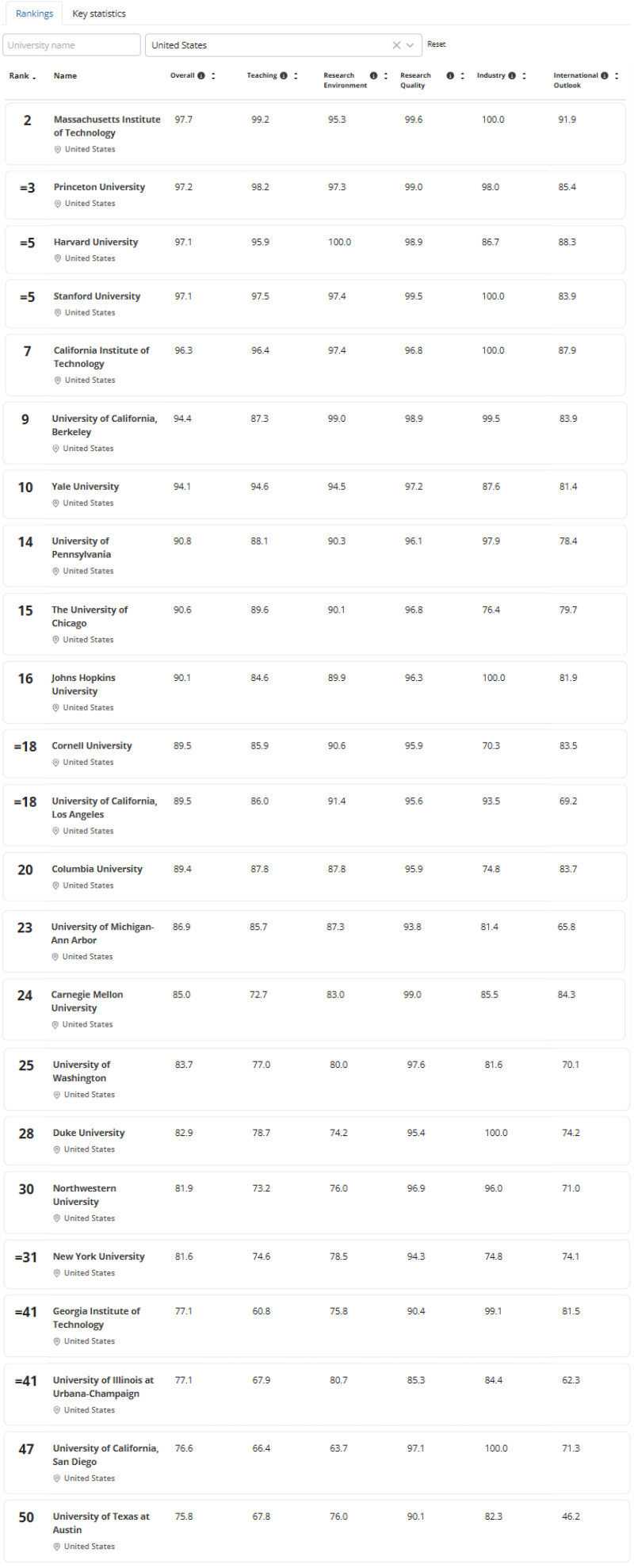Sort by the Industry column arrows

pos(524,76)
